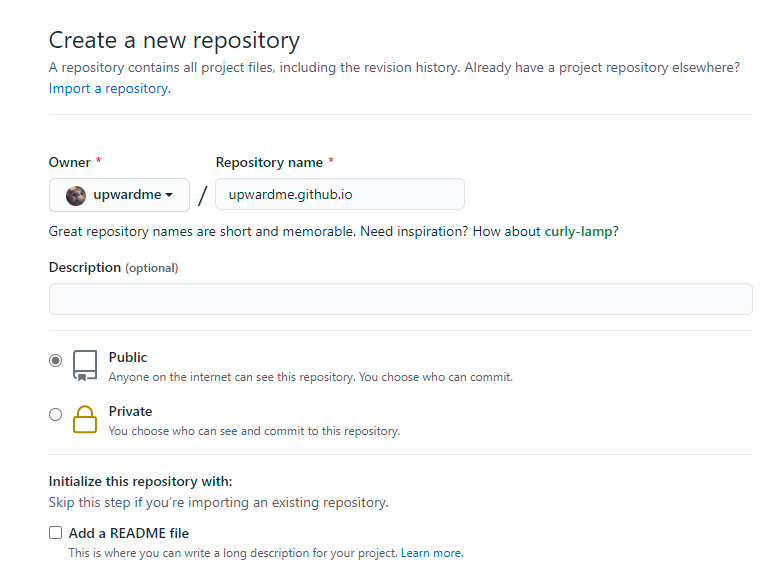Click the public repository book icon
764x565 pixels.
(x=85, y=366)
